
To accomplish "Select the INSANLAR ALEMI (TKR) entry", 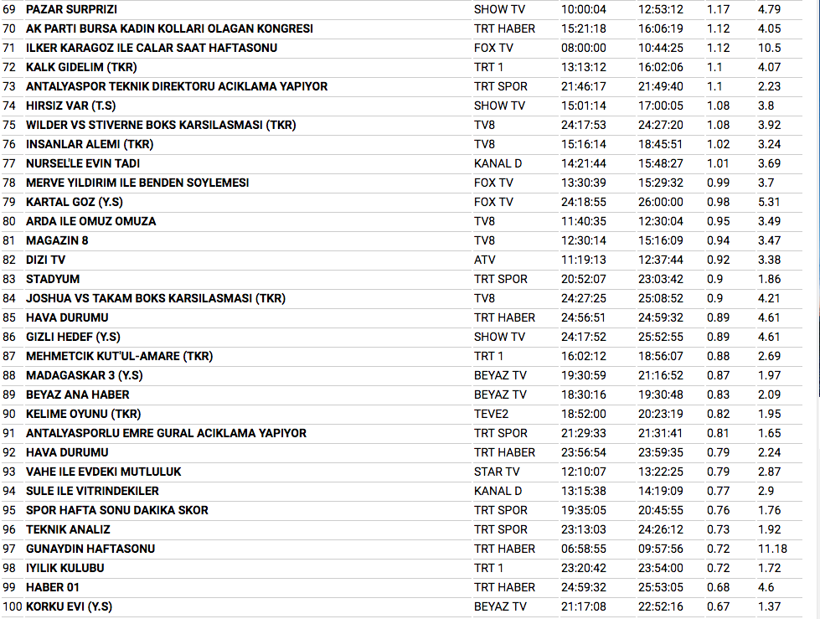I will [89, 144].
